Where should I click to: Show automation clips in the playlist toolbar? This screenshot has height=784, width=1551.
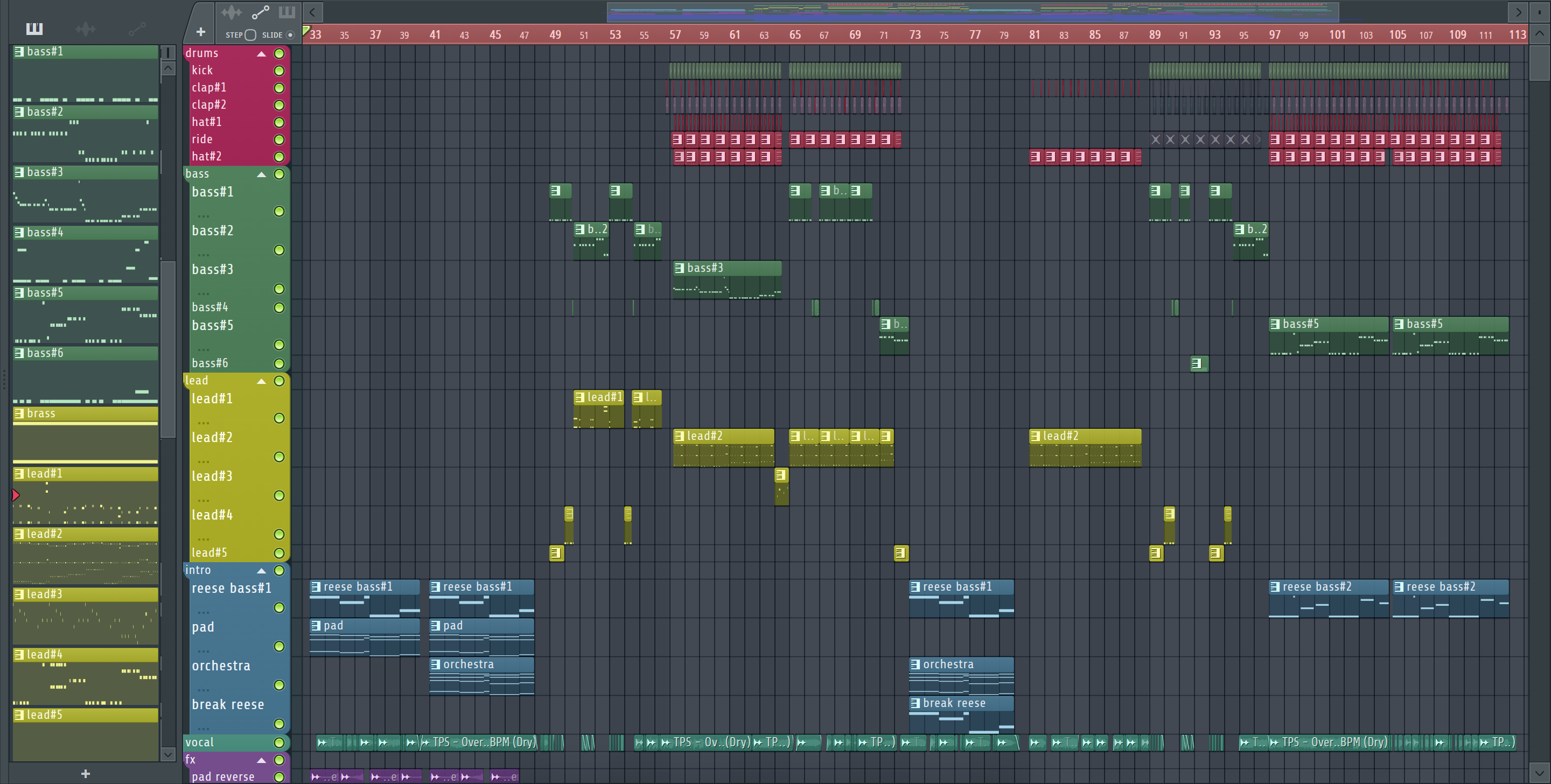(260, 12)
